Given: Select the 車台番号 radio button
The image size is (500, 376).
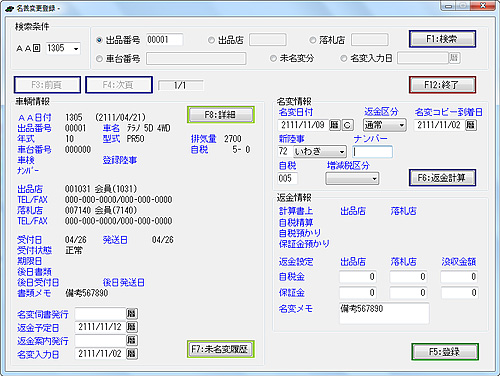Looking at the screenshot, I should [99, 59].
